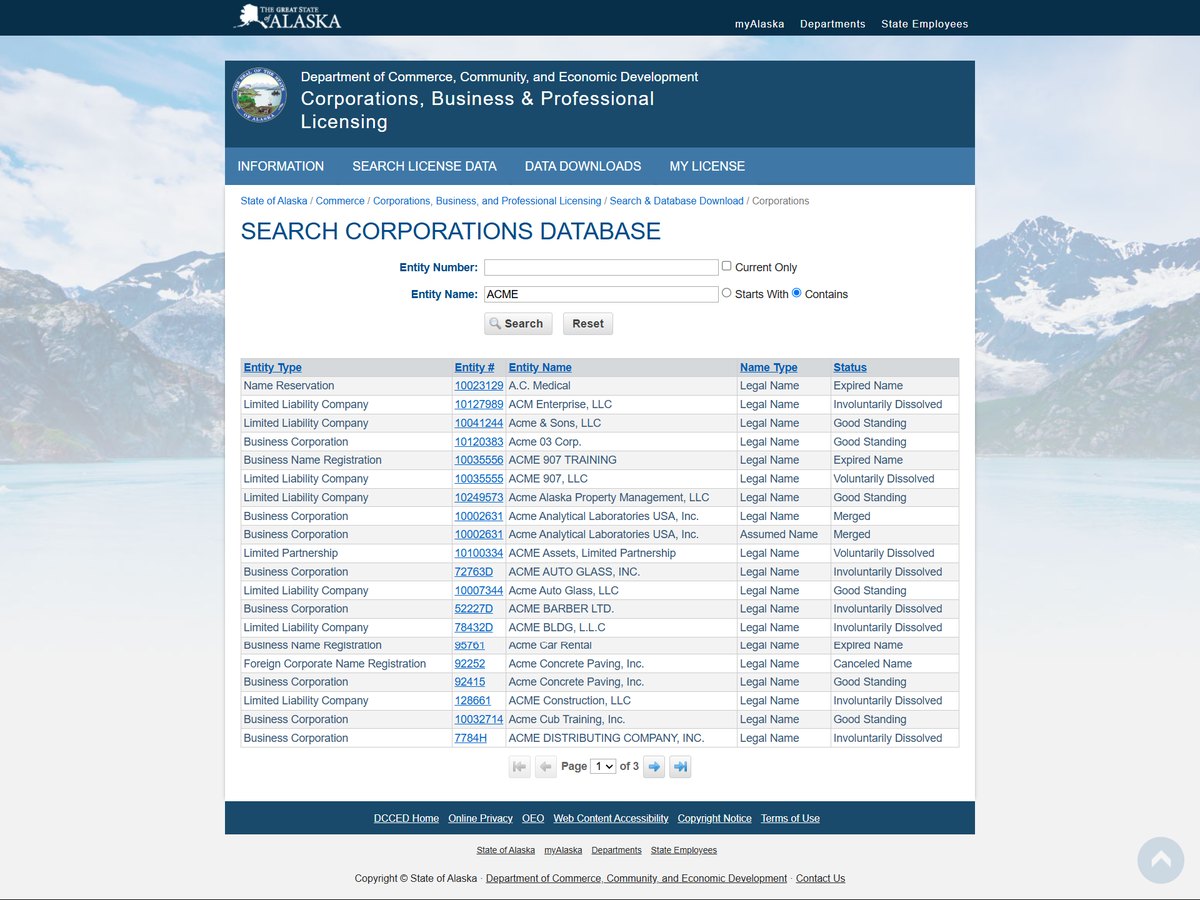Screen dimensions: 1200x900
Task: Sort by Name Type column
Action: (769, 367)
